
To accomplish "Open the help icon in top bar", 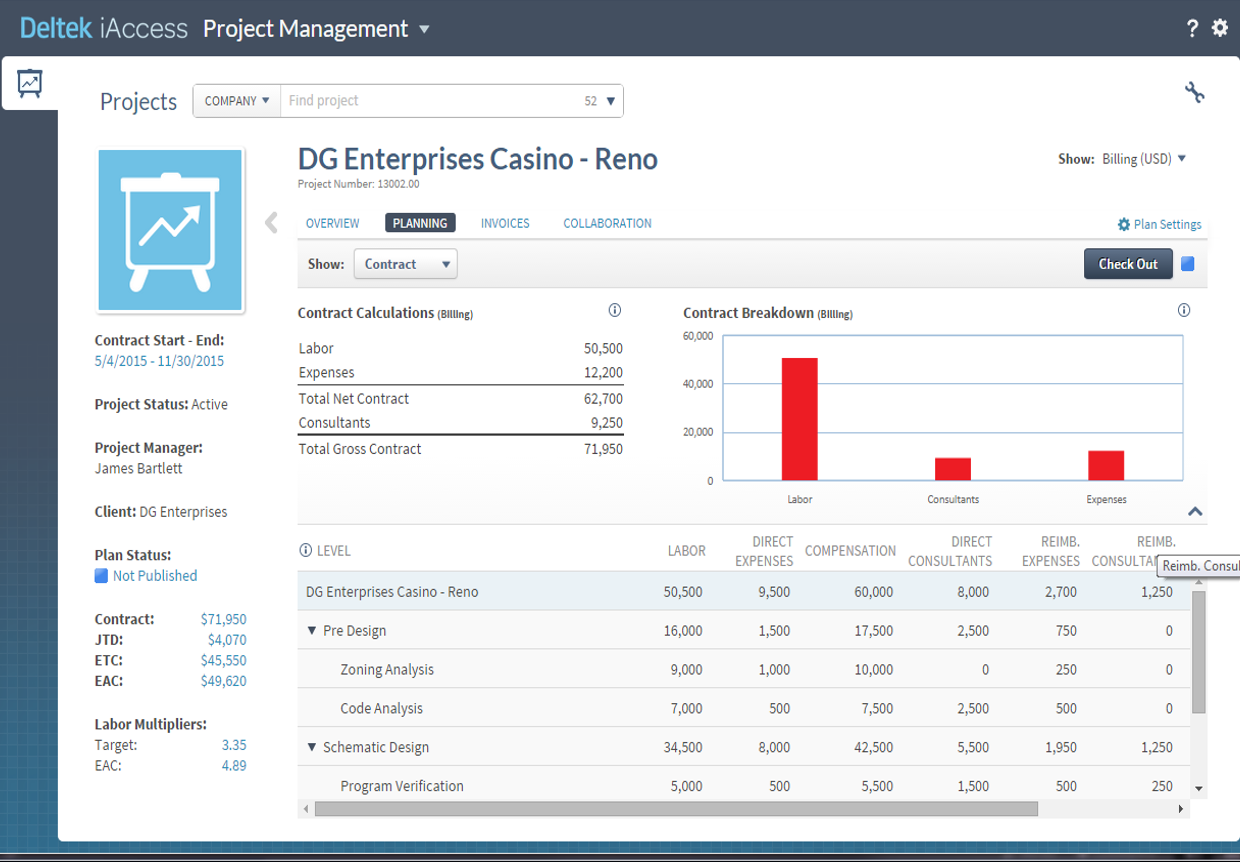I will [1192, 28].
